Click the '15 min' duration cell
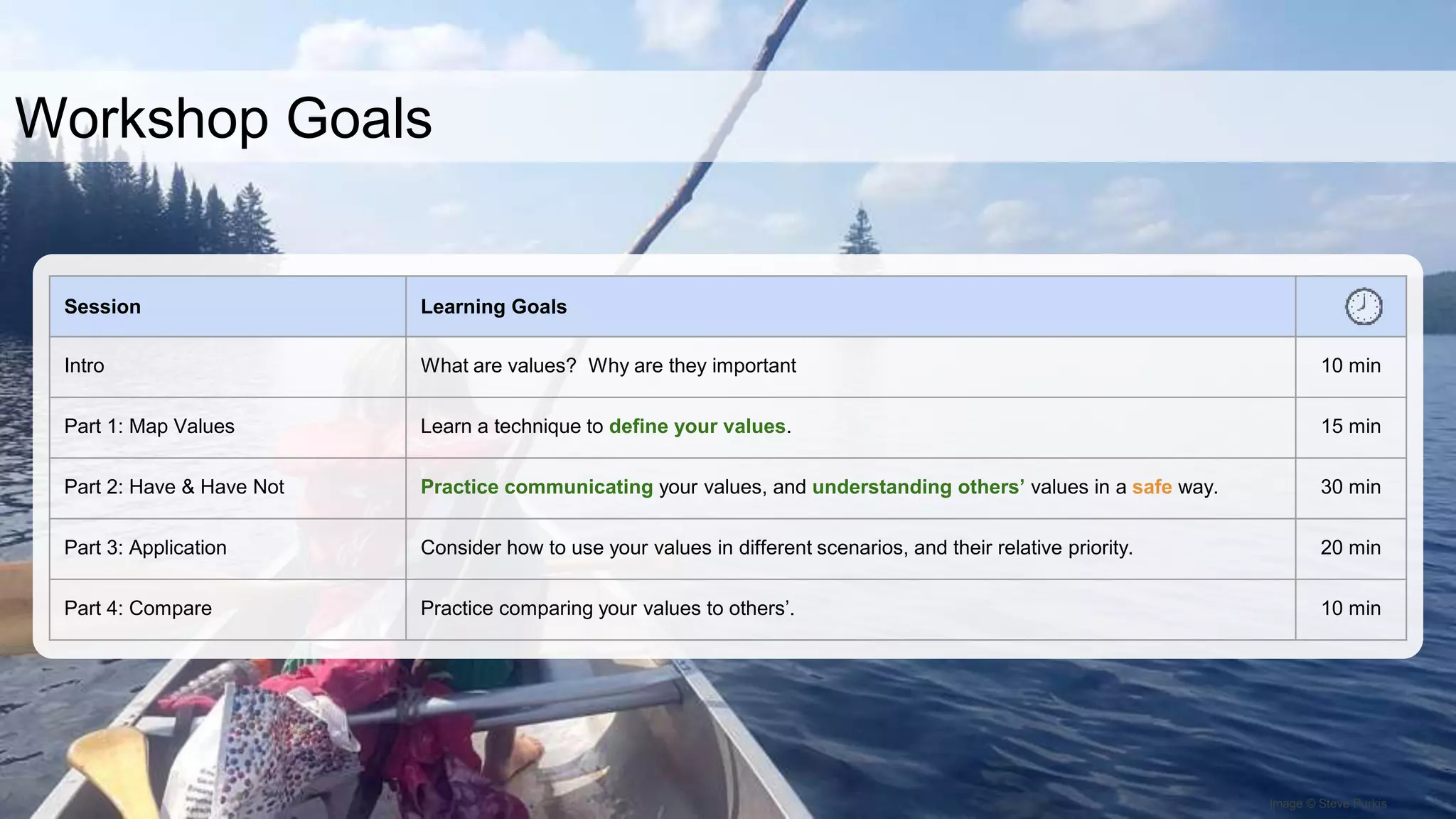Screen dimensions: 1456x819 pyautogui.click(x=1350, y=426)
